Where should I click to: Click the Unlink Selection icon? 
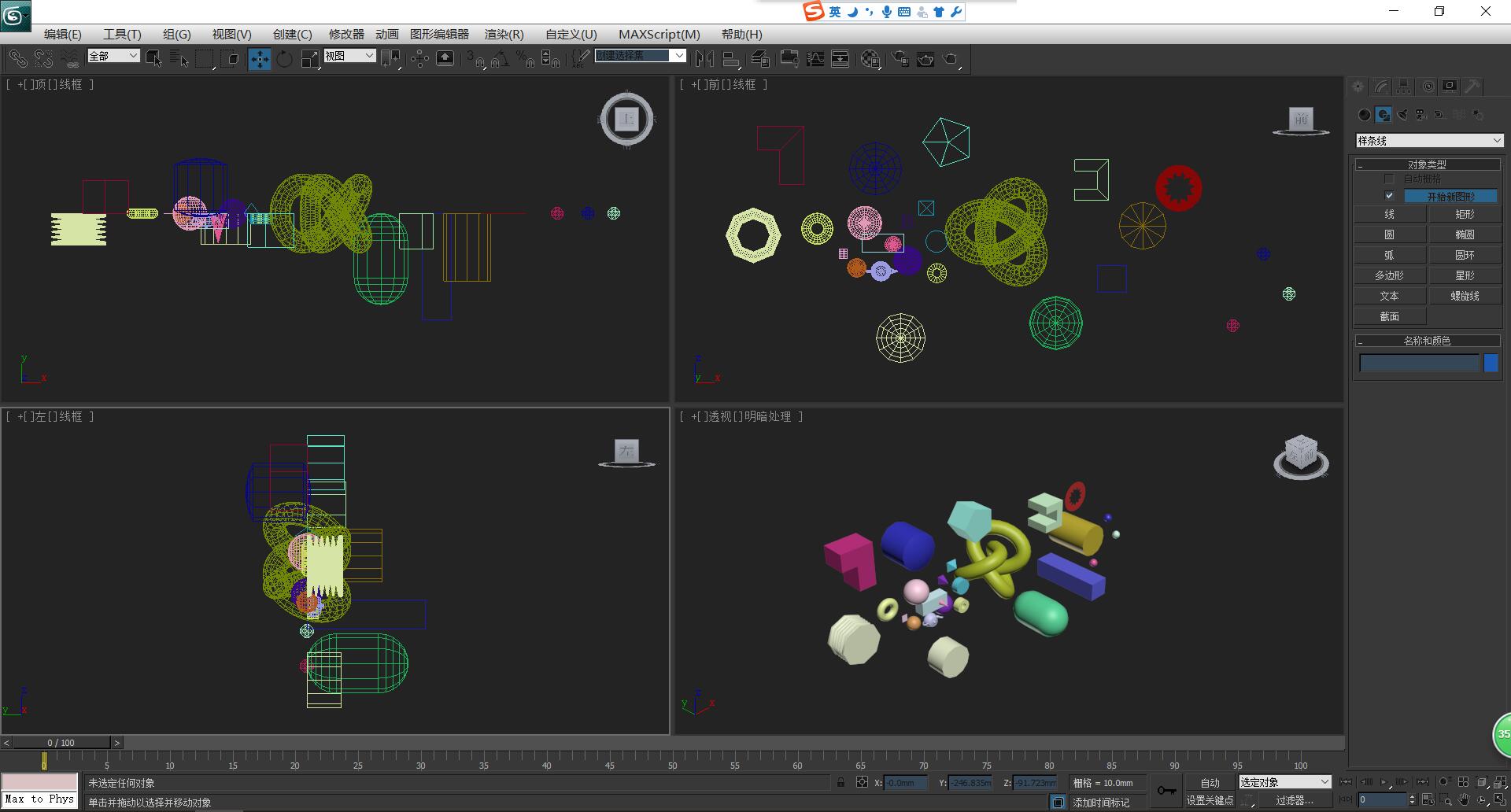pyautogui.click(x=44, y=59)
